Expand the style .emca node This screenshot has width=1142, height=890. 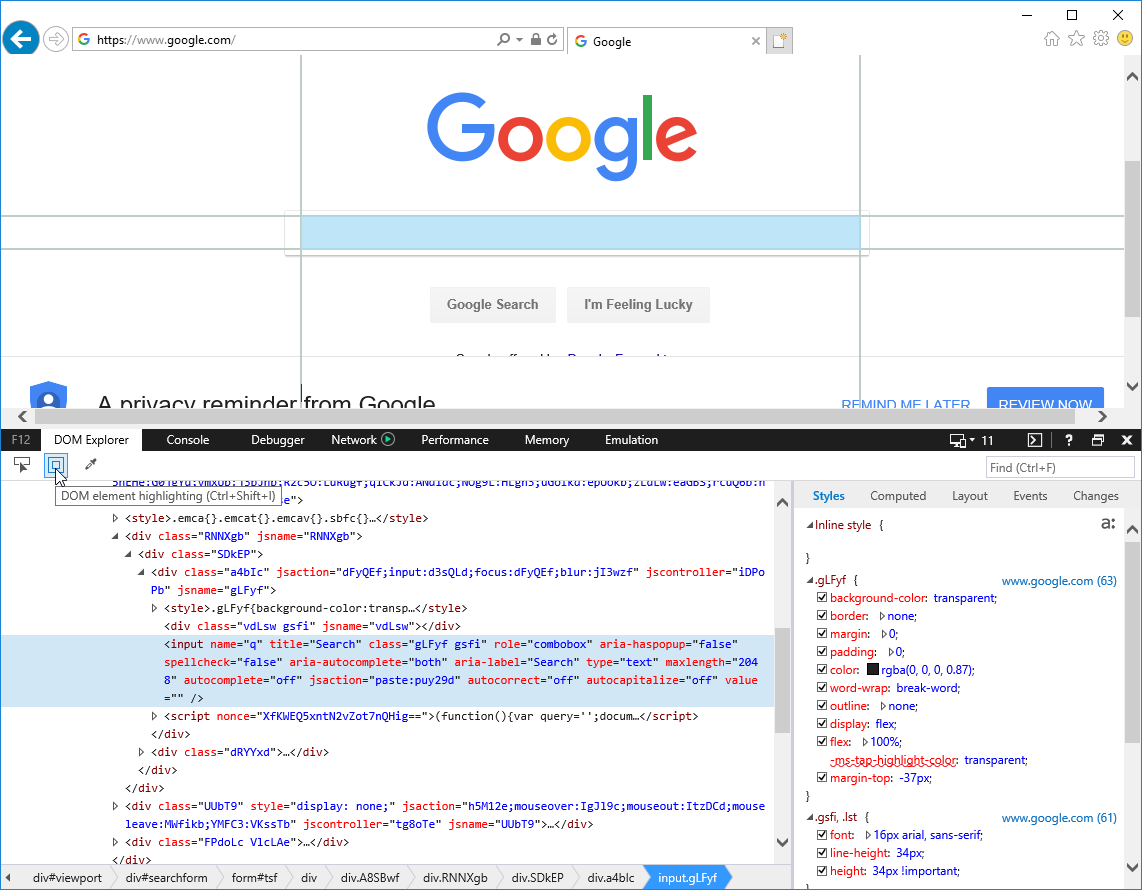pyautogui.click(x=115, y=518)
